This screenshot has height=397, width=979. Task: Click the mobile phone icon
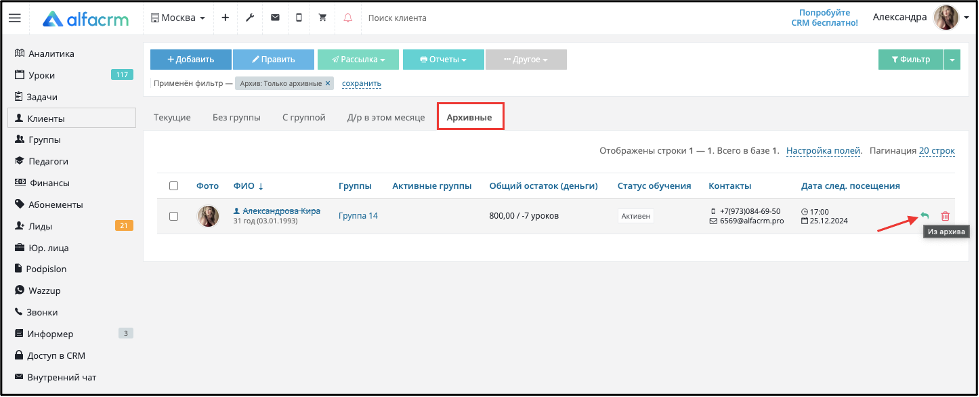pos(299,17)
